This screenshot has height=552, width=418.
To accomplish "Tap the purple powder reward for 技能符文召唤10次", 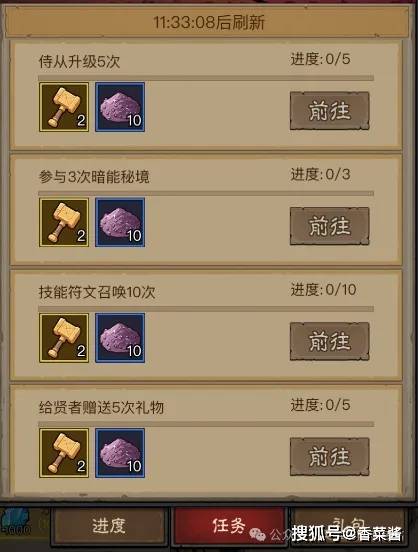I will coord(120,338).
